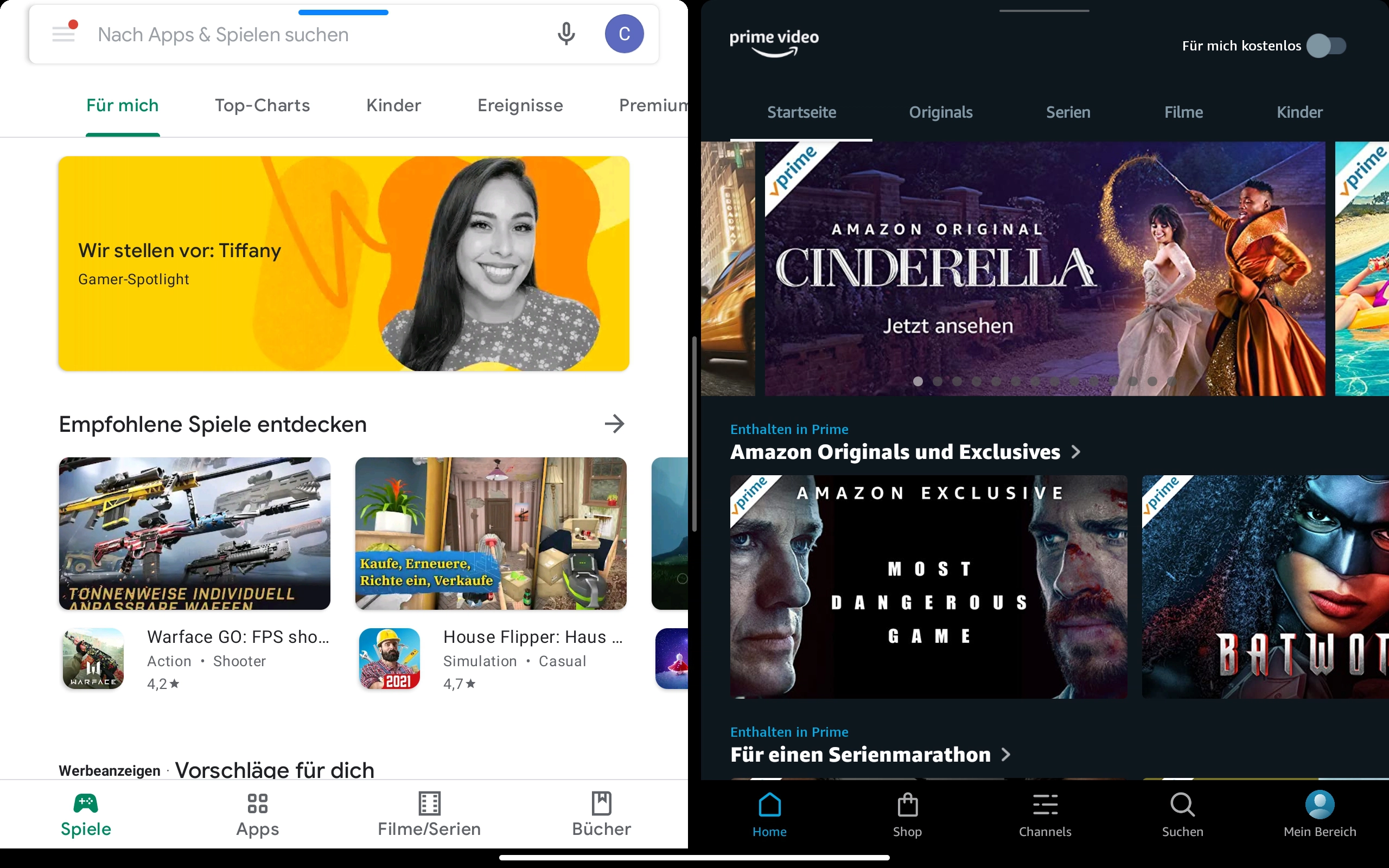This screenshot has width=1389, height=868.
Task: Open the Cinderella Amazon Original banner
Action: click(x=1044, y=269)
